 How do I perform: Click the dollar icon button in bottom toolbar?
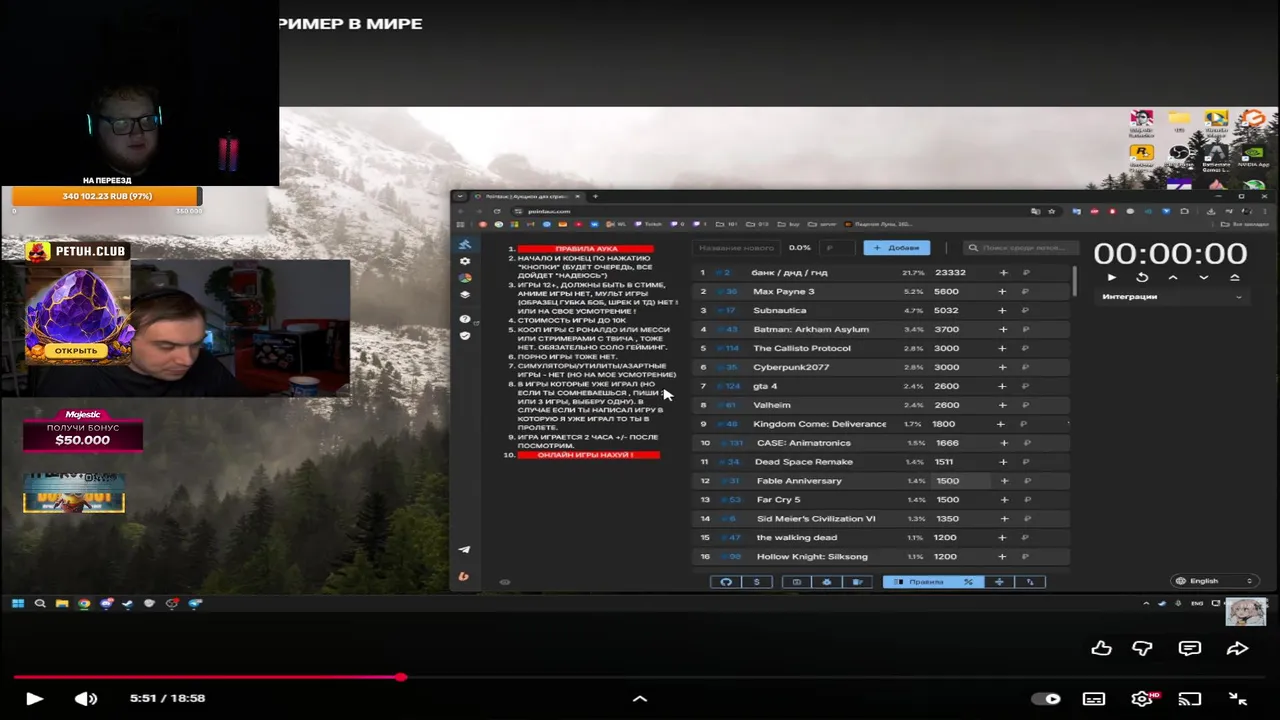(756, 582)
